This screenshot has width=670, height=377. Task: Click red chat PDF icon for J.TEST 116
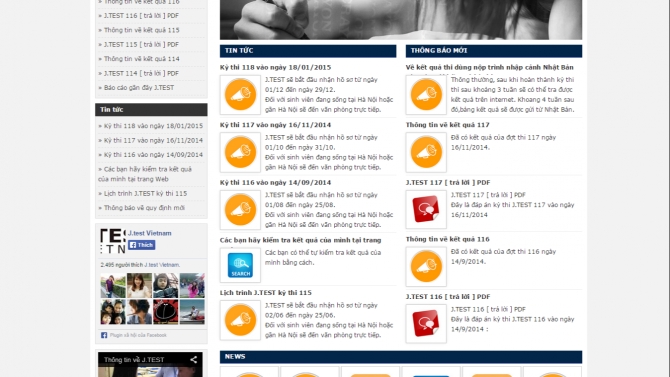click(x=426, y=324)
